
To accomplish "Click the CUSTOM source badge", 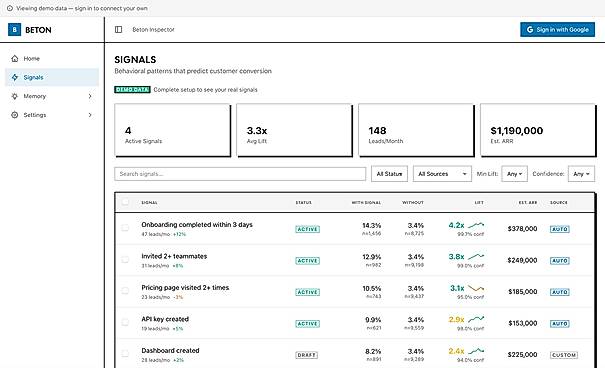I will click(564, 355).
